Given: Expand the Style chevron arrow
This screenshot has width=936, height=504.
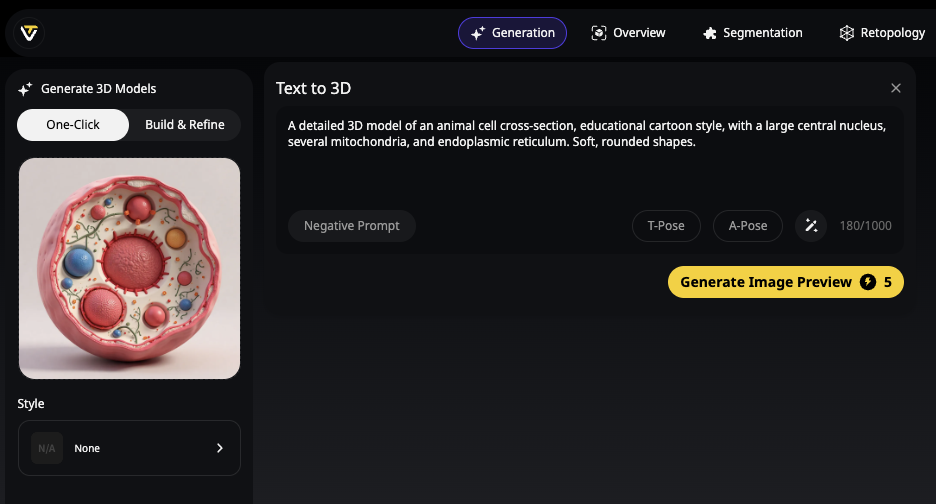Looking at the screenshot, I should [220, 448].
